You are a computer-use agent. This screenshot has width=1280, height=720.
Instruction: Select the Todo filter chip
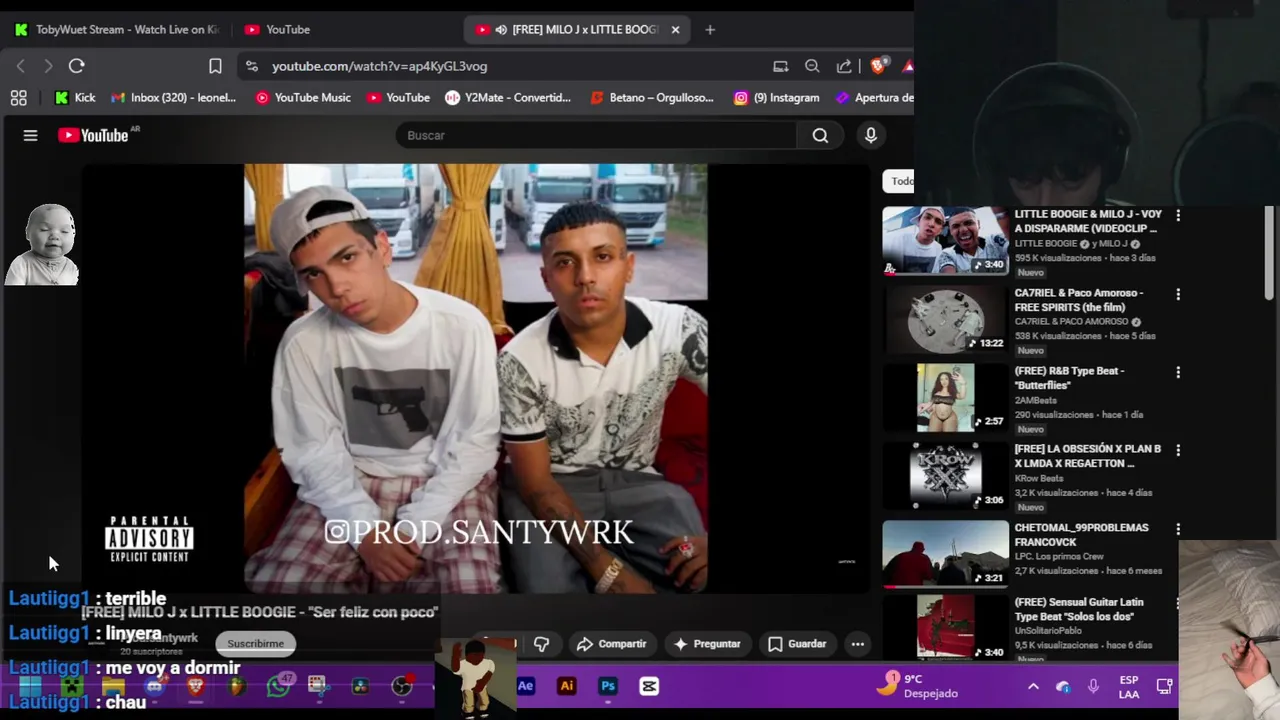(x=901, y=181)
